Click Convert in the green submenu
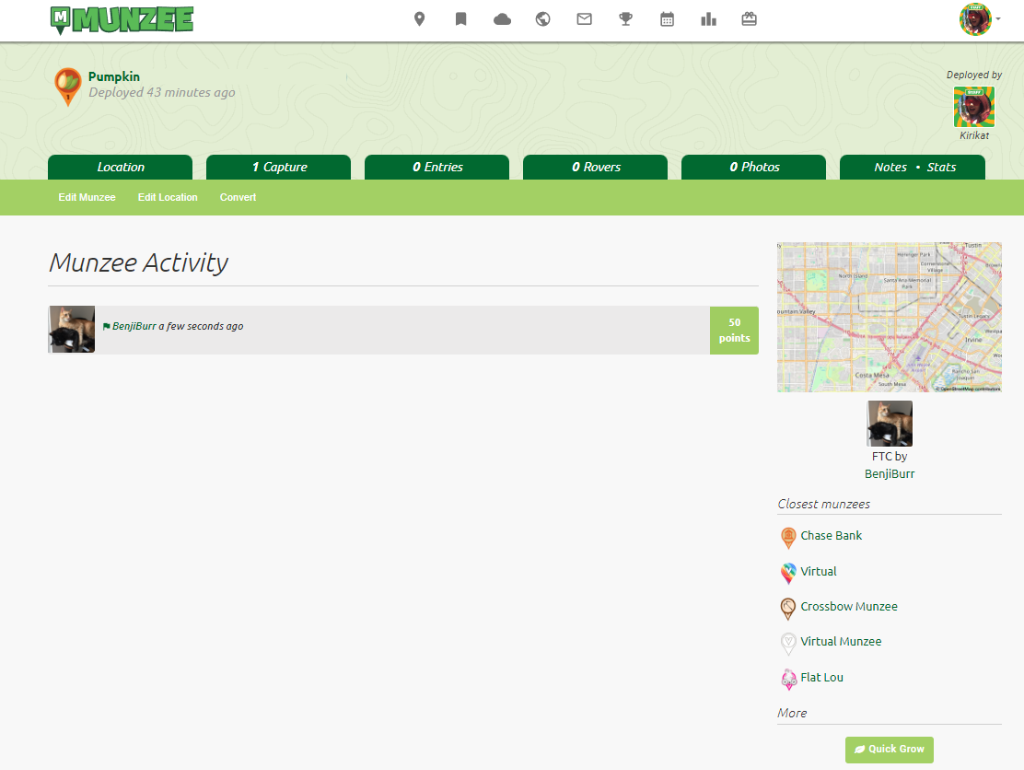The height and width of the screenshot is (770, 1024). coord(238,198)
